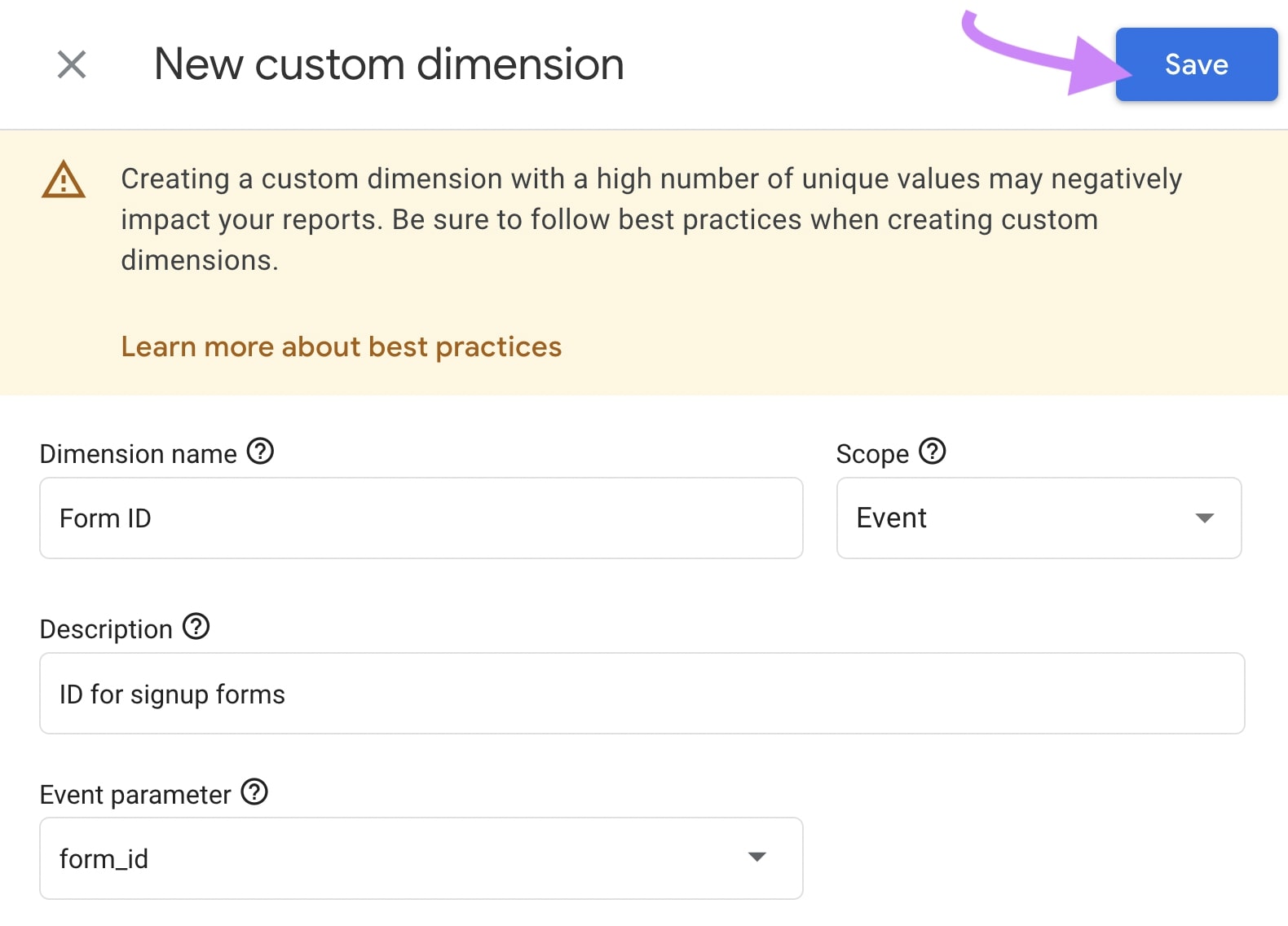Open the Scope dropdown set to Event
Image resolution: width=1288 pixels, height=926 pixels.
click(1039, 518)
